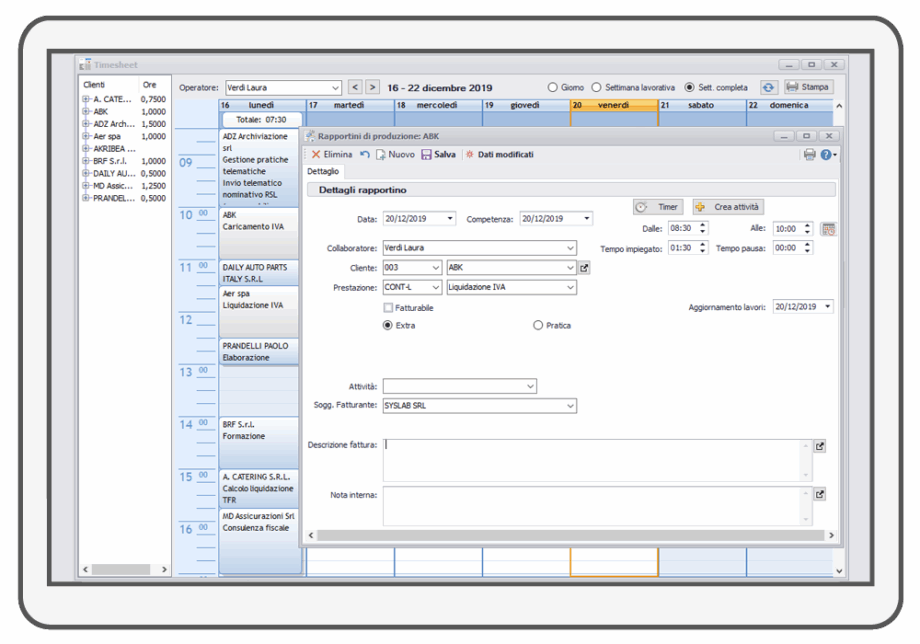Click the Stampa print button
The width and height of the screenshot is (920, 644).
click(809, 87)
